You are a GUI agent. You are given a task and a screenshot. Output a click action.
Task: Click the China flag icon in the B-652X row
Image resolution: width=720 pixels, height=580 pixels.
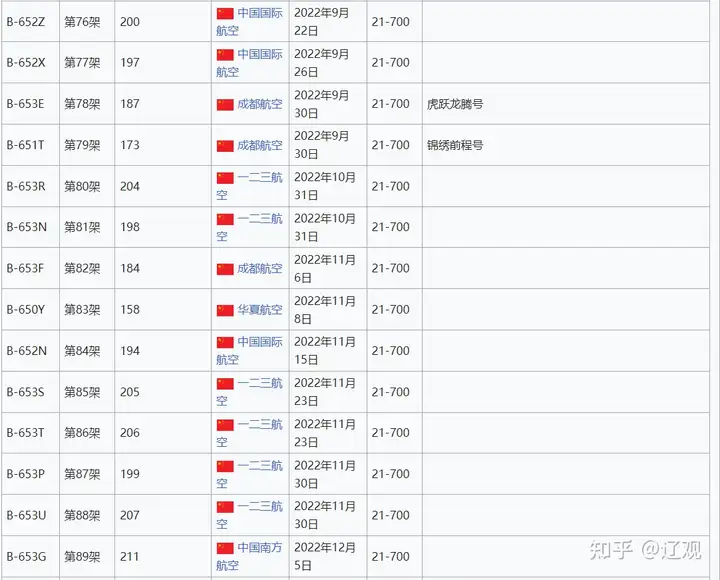(x=225, y=55)
